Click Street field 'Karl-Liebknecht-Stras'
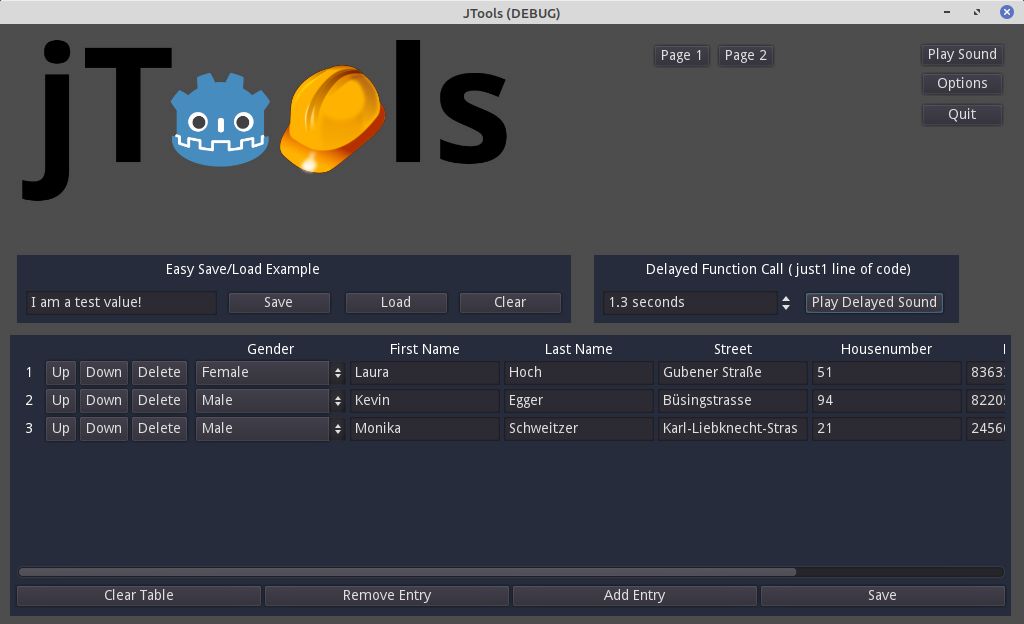1024x624 pixels. (x=733, y=428)
